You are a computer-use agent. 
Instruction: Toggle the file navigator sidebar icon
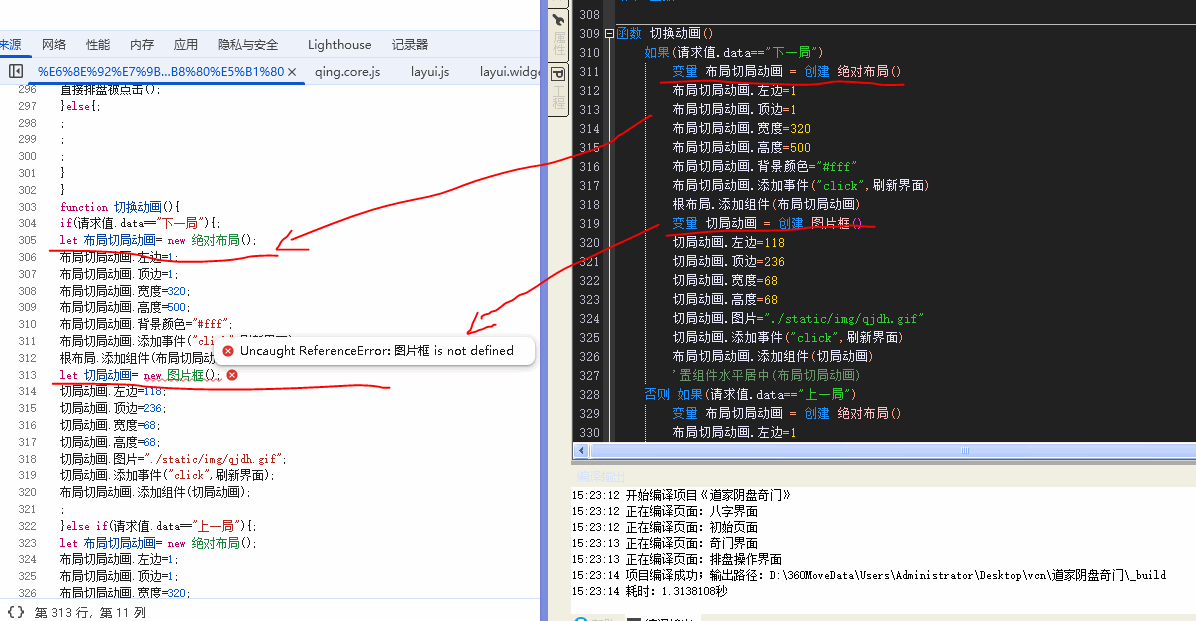tap(16, 72)
